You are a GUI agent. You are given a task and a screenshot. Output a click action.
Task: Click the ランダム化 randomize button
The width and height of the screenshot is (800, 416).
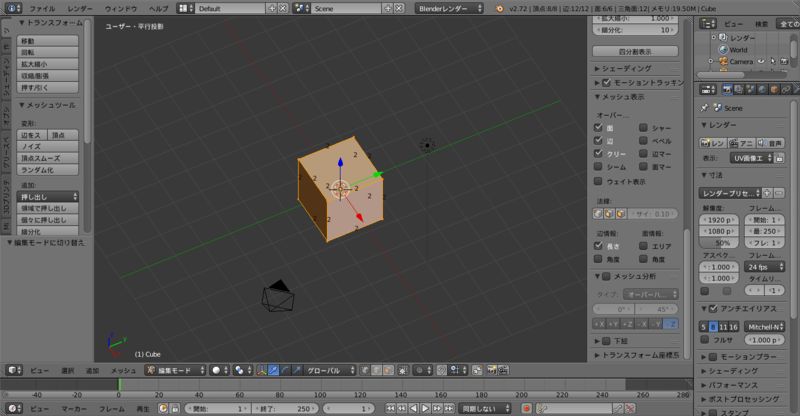48,170
